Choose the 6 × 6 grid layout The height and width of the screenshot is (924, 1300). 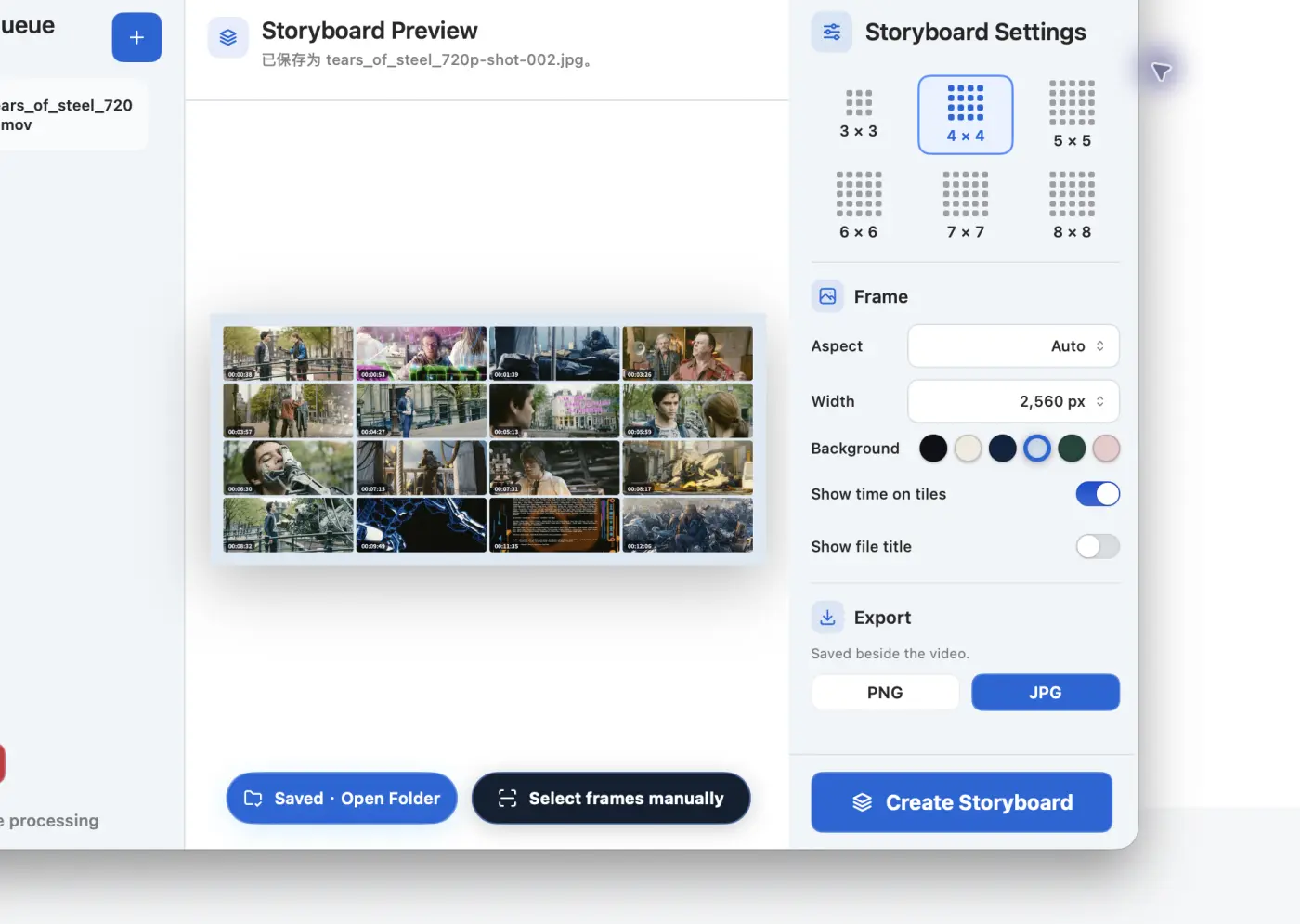point(859,205)
